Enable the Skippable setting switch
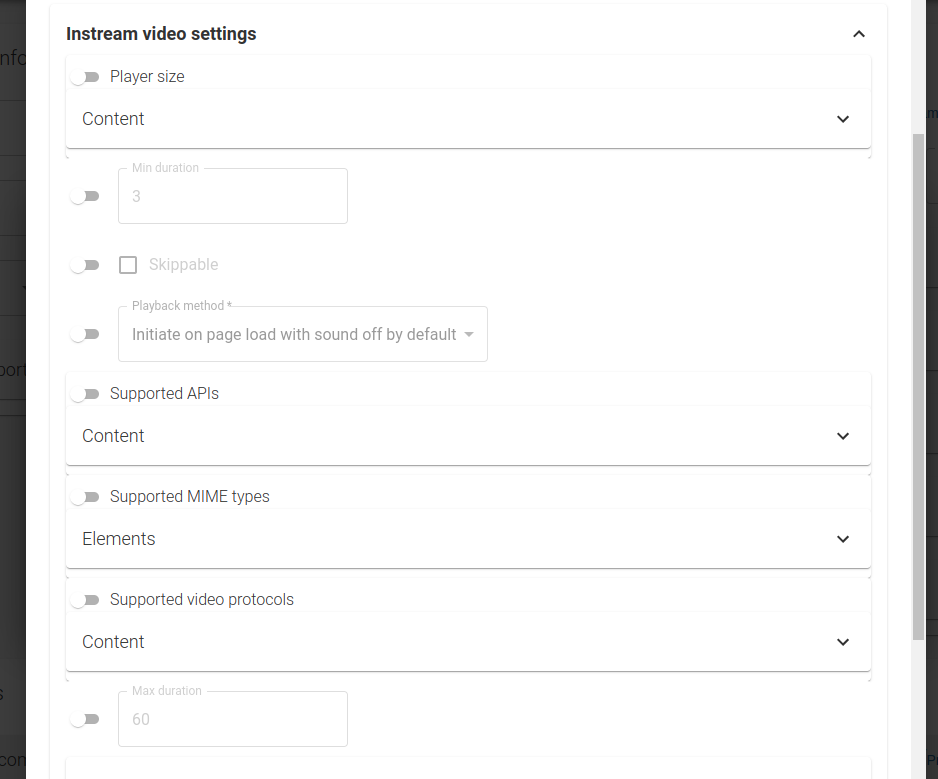 [85, 265]
